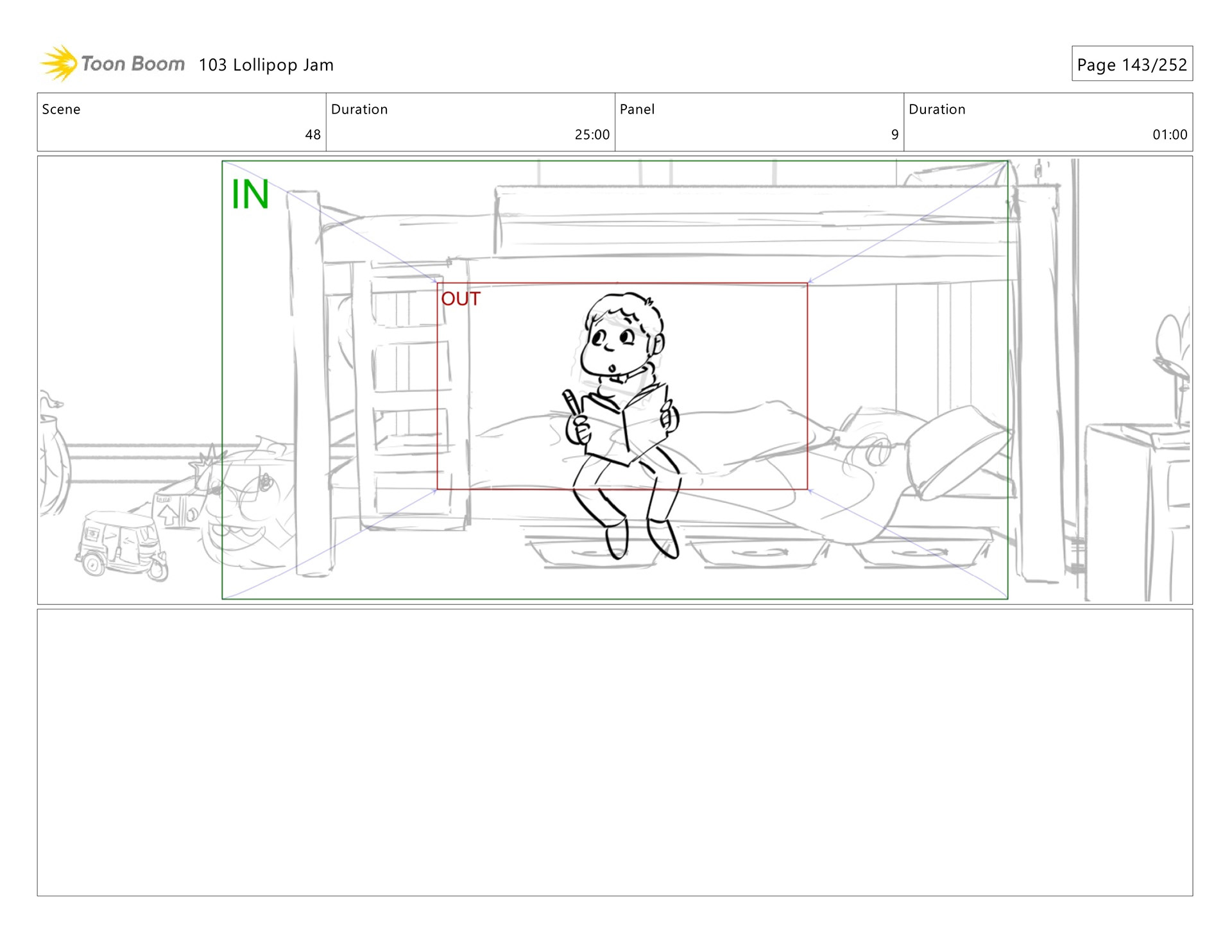Select the 103 Lollipop Jam title

(x=266, y=65)
